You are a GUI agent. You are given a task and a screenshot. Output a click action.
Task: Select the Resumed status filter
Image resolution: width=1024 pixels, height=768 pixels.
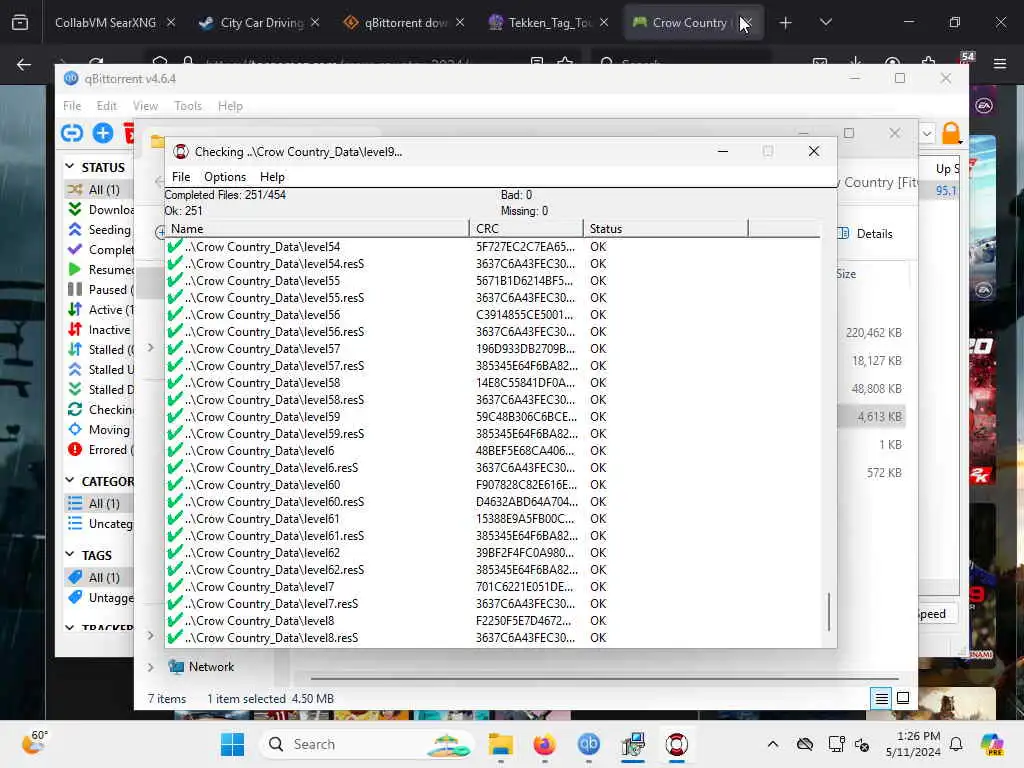pyautogui.click(x=100, y=270)
